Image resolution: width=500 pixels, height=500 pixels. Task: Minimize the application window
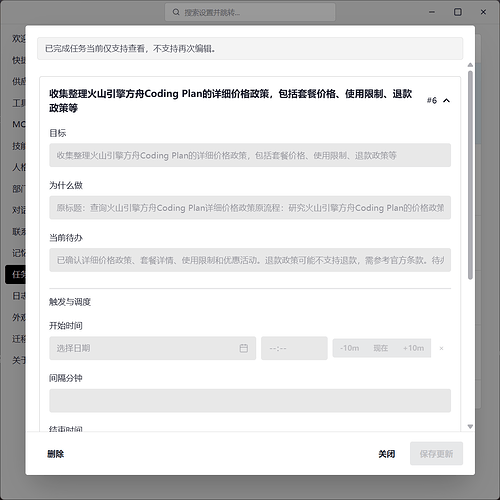(x=432, y=12)
